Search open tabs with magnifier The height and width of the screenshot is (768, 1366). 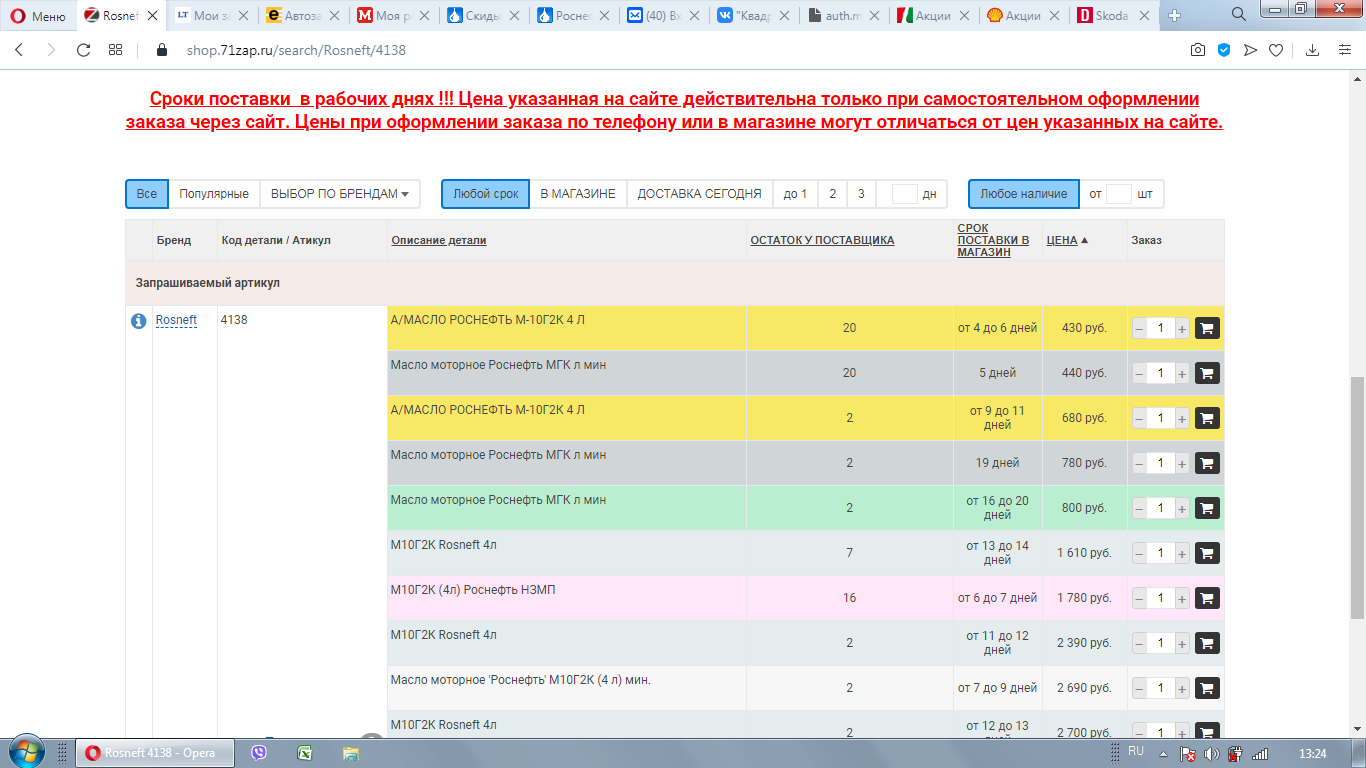pyautogui.click(x=1239, y=14)
